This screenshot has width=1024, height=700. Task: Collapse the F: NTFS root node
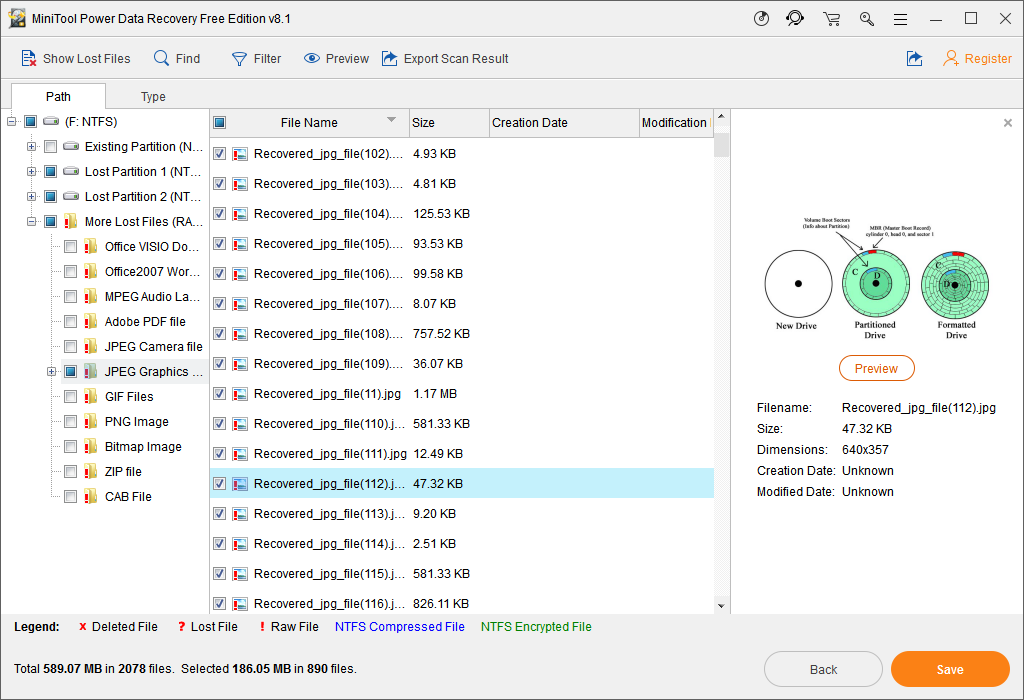[11, 121]
